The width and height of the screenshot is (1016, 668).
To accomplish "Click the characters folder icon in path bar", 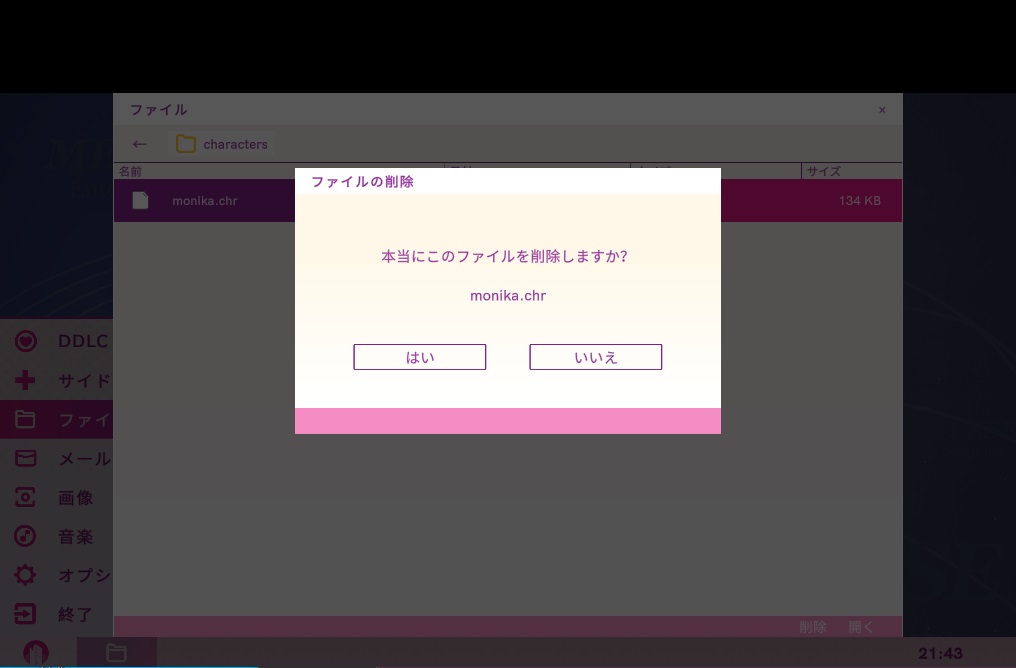I will (186, 144).
